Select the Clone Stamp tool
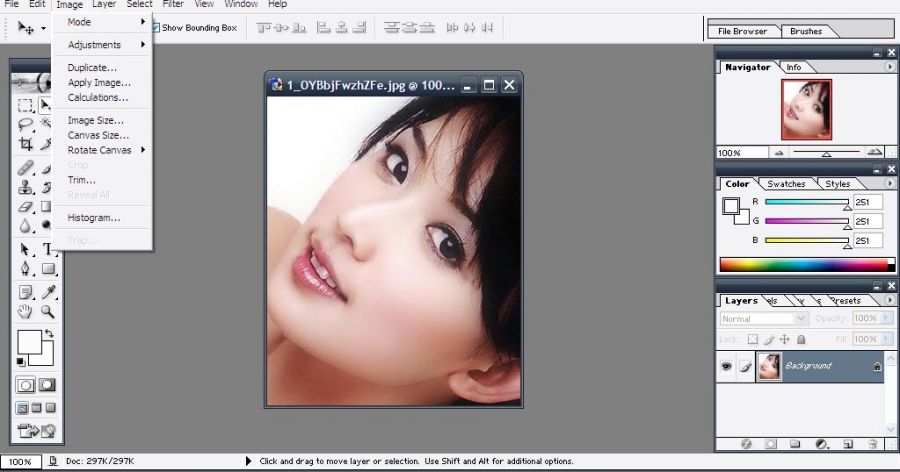900x472 pixels. pyautogui.click(x=25, y=187)
